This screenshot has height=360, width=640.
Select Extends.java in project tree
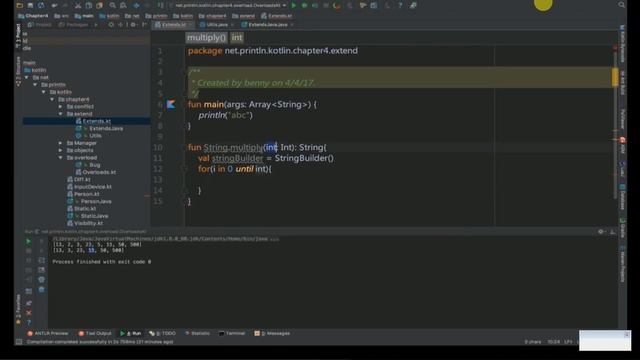[100, 128]
